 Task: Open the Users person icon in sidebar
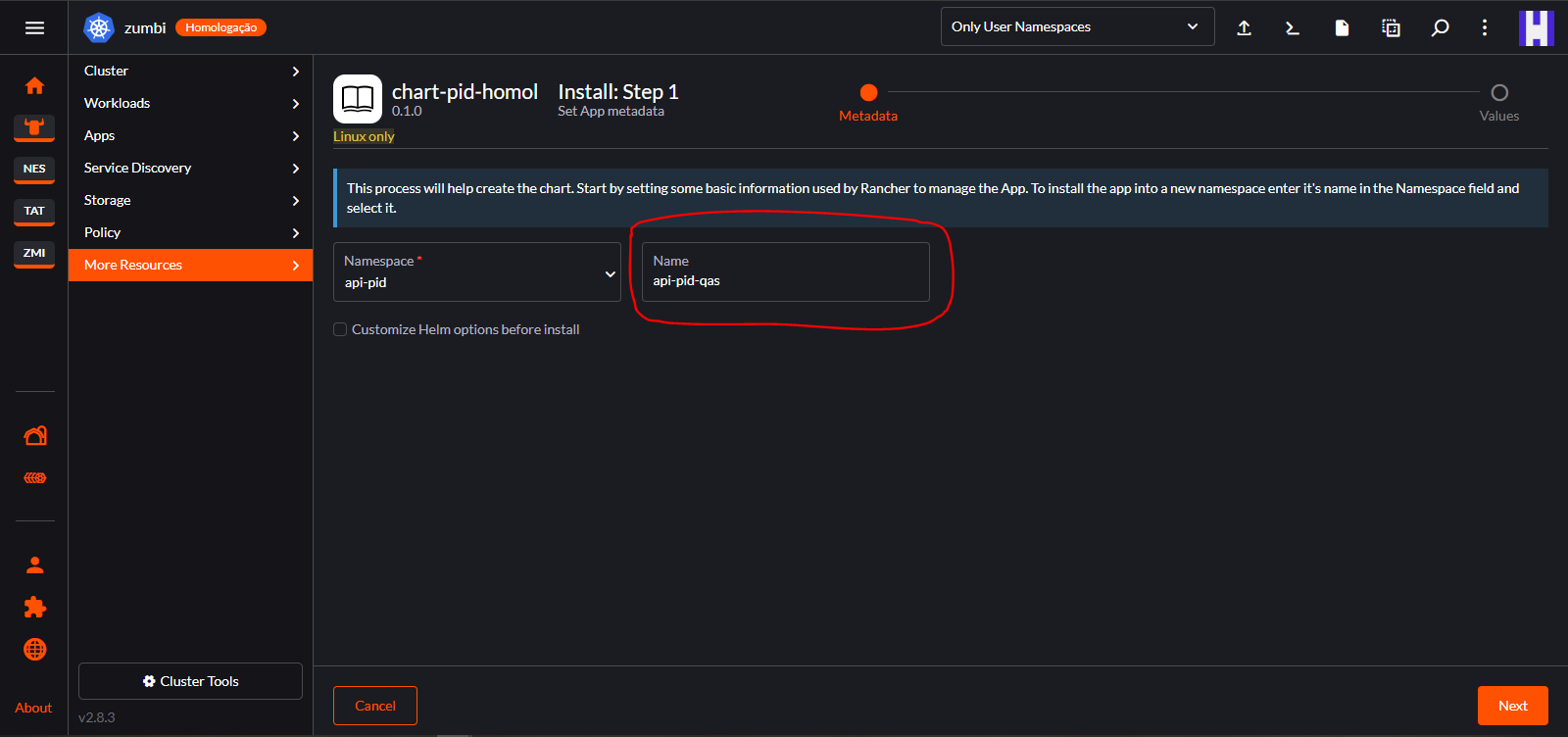pos(34,565)
